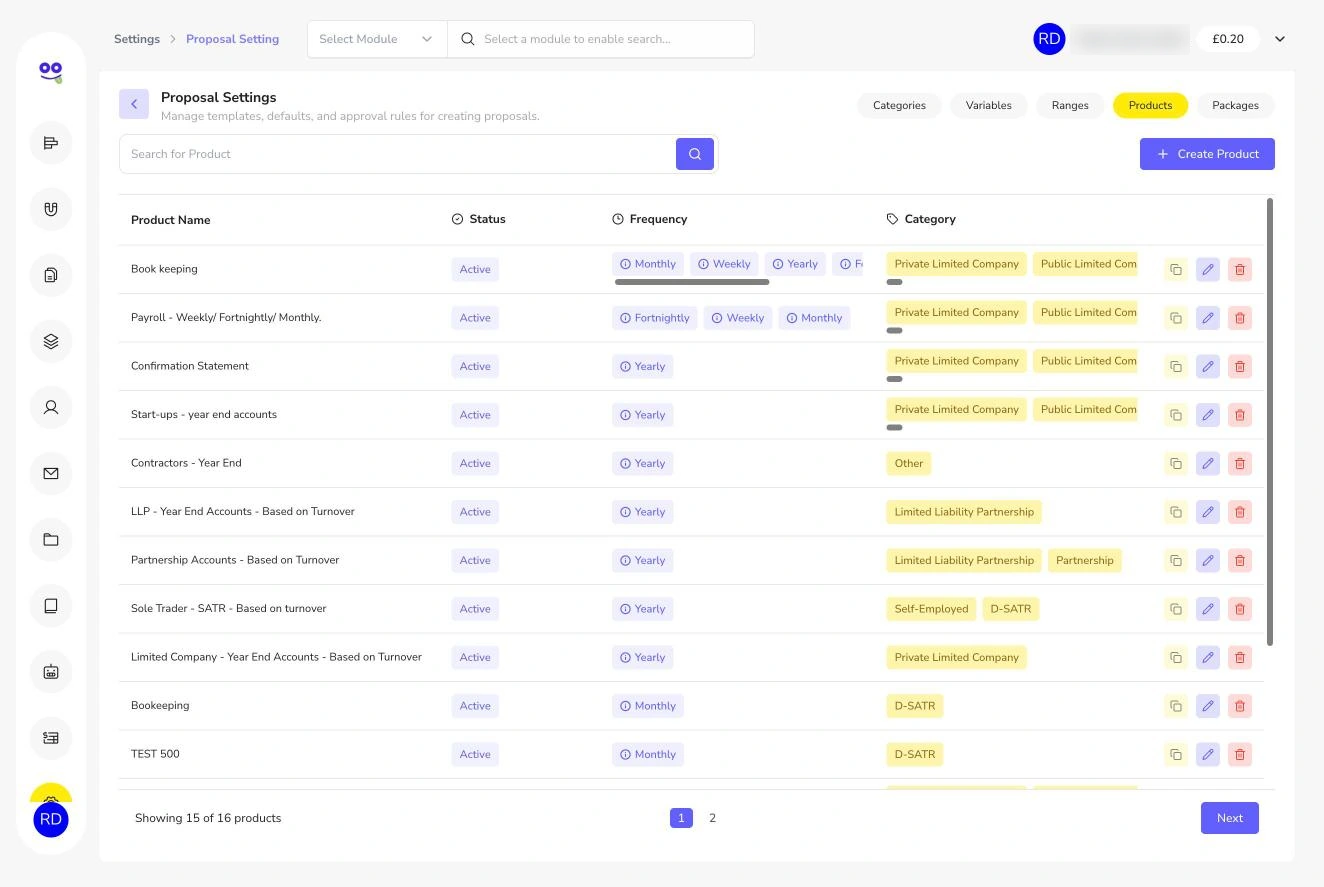Open the documents icon in sidebar
Image resolution: width=1324 pixels, height=887 pixels.
[51, 275]
